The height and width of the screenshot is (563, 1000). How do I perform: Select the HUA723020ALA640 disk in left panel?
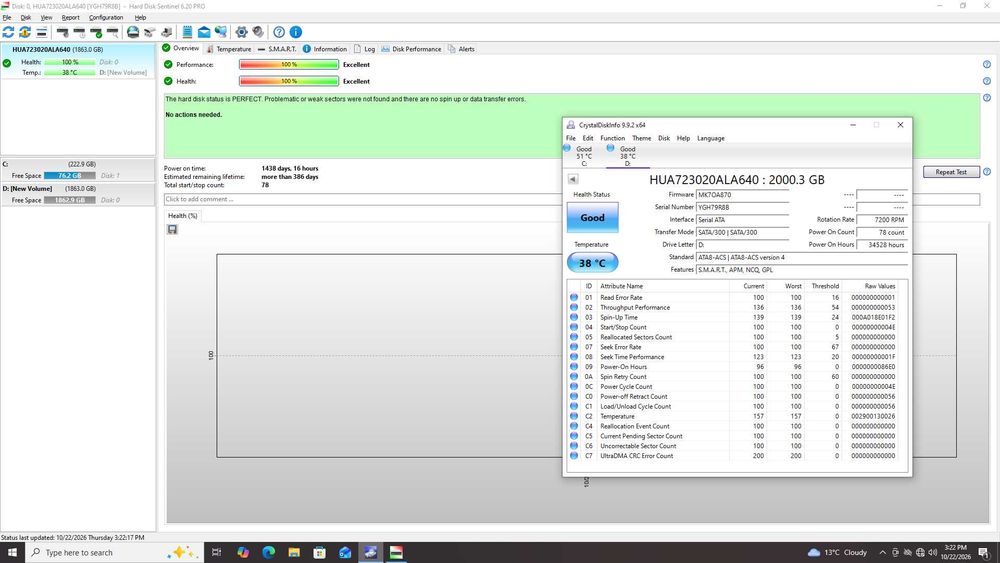(77, 61)
